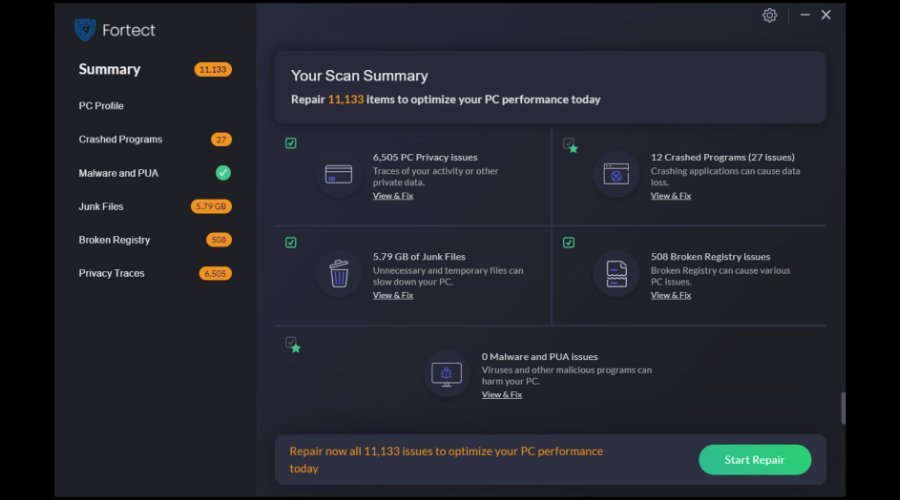
Task: Uncheck the Broken Registry issues checkbox
Action: [x=569, y=242]
